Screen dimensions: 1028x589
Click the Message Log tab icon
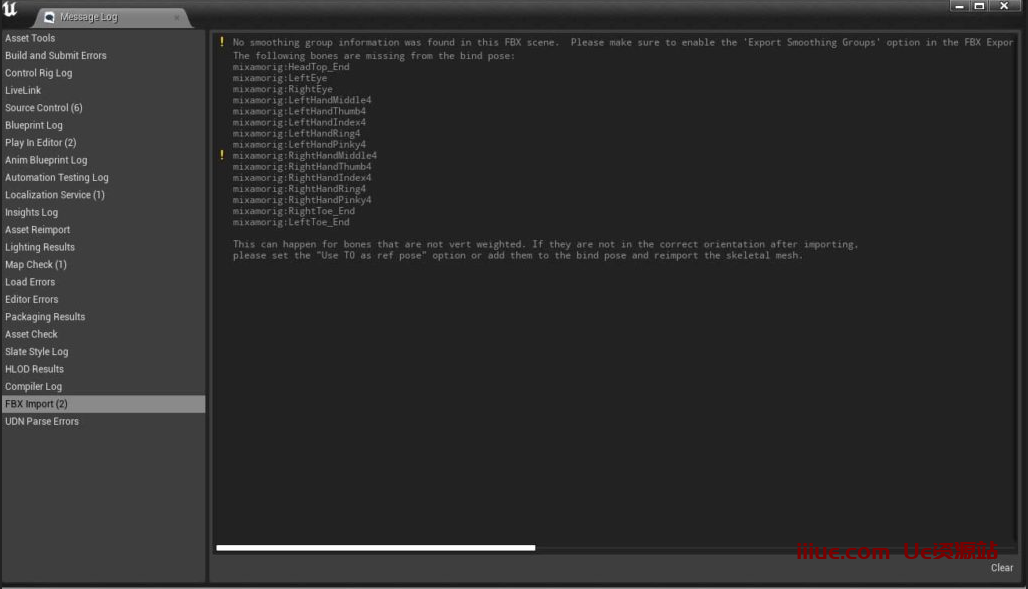[x=49, y=17]
